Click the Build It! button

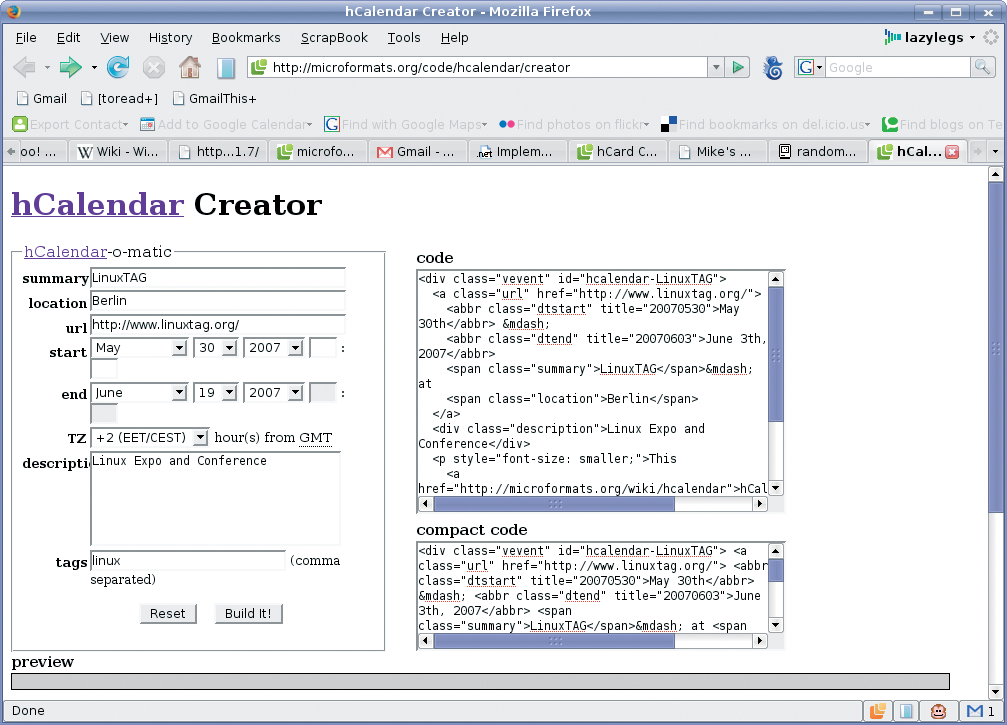click(x=249, y=613)
